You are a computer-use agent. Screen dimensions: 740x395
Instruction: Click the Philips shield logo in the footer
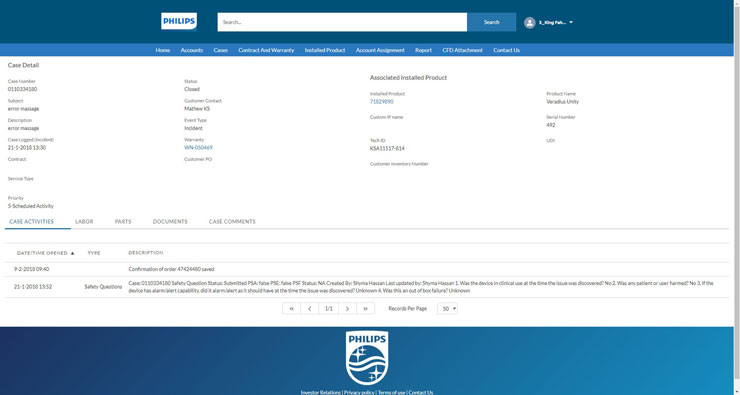pos(367,358)
